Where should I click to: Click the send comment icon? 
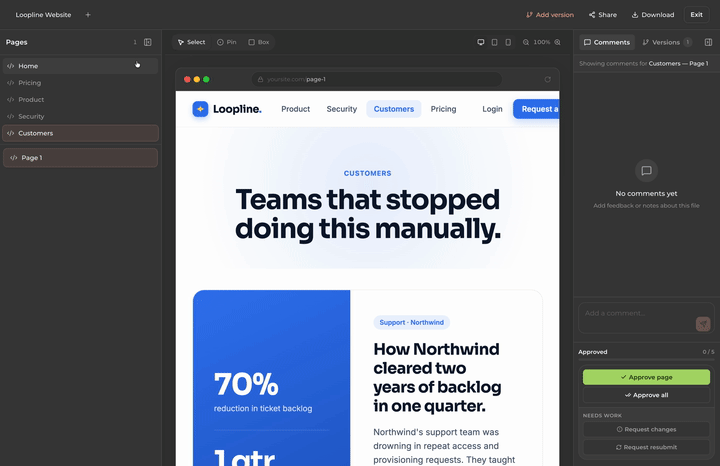click(703, 324)
